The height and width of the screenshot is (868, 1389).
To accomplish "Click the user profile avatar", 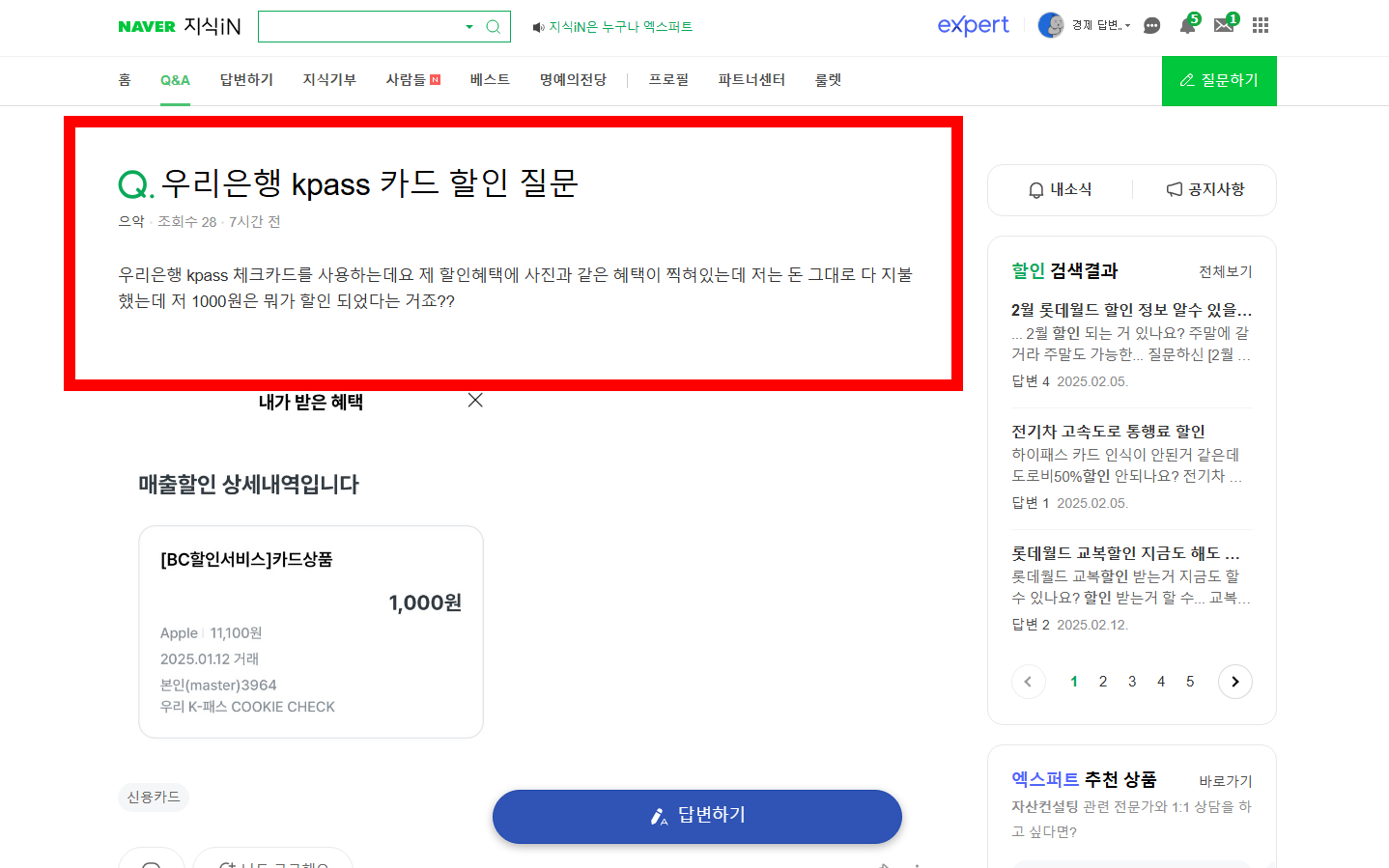I will tap(1051, 25).
